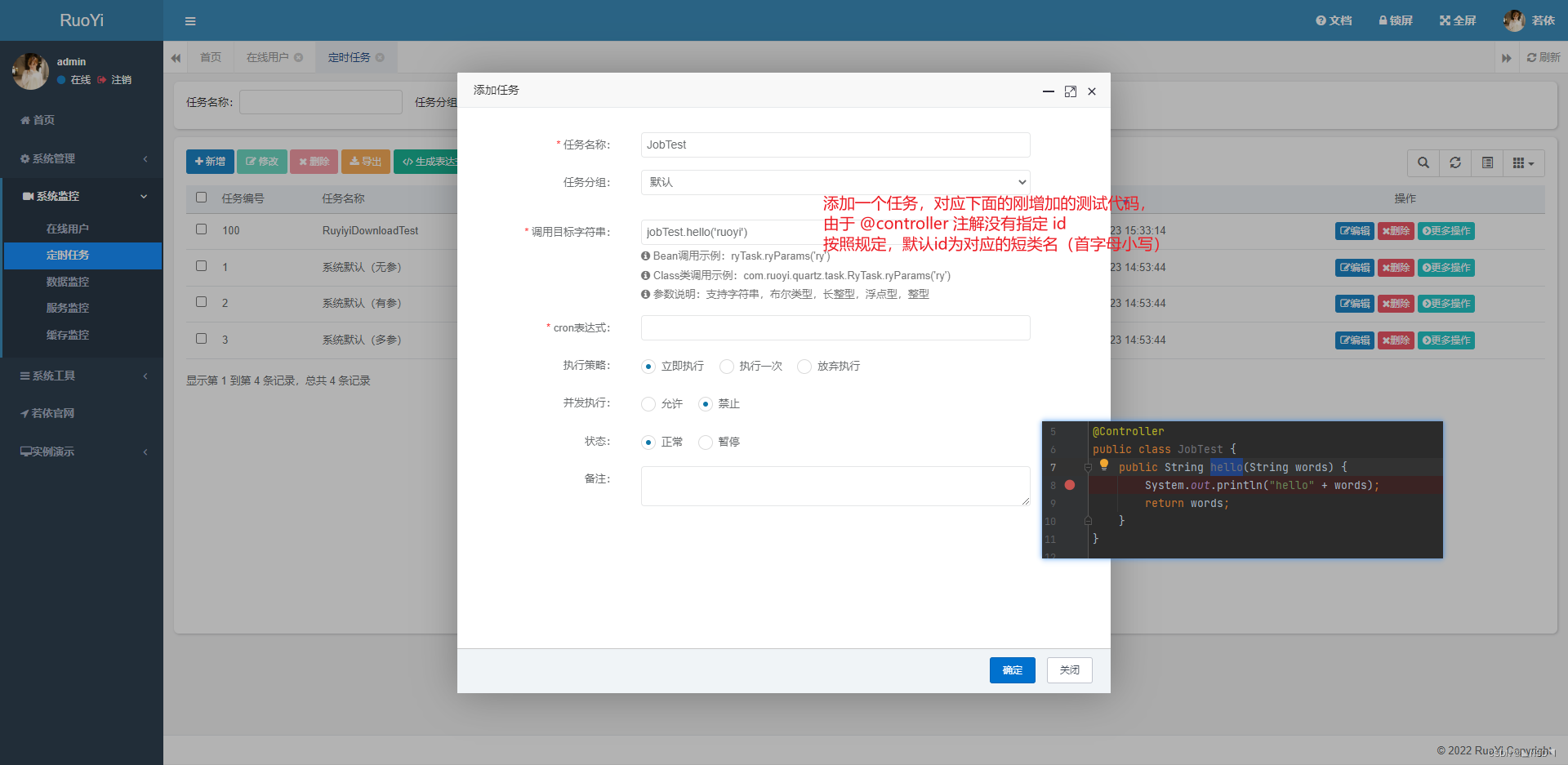1568x765 pixels.
Task: Select the checkbox for task RuyiyiDownloadTest
Action: tap(201, 229)
